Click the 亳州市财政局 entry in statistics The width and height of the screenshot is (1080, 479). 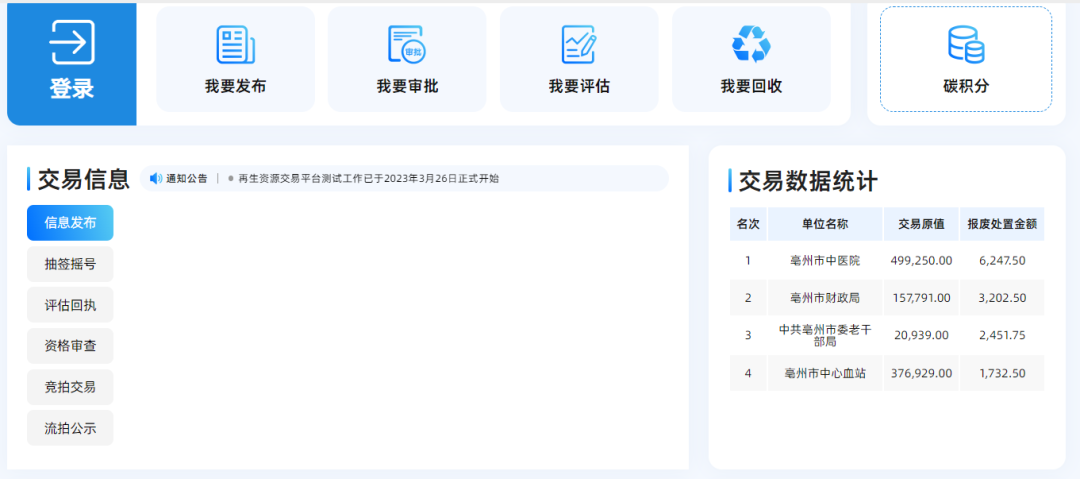[824, 298]
